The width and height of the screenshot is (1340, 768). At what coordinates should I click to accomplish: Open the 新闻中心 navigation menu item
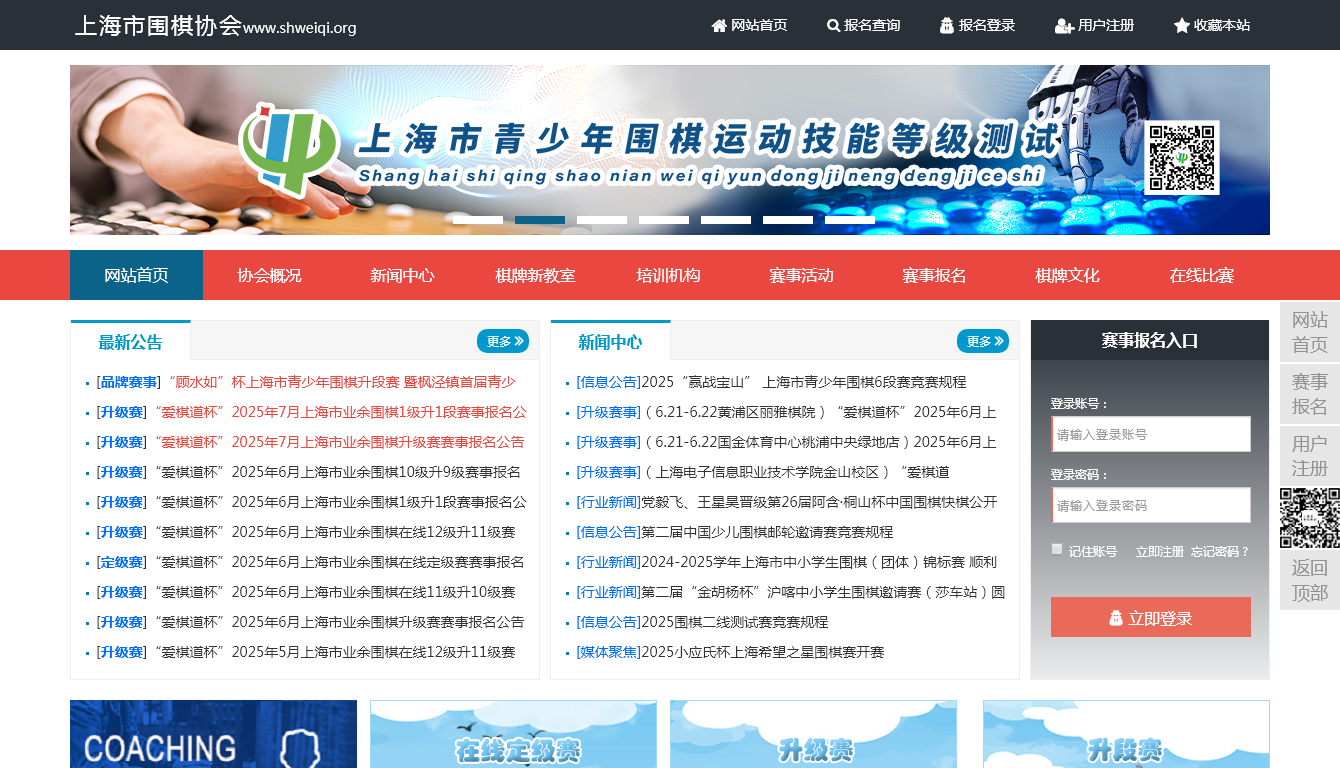402,275
